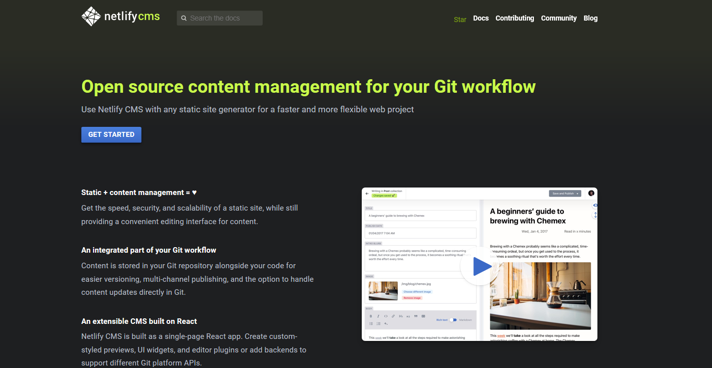712x368 pixels.
Task: Click the link icon in the body toolbar
Action: (x=393, y=316)
